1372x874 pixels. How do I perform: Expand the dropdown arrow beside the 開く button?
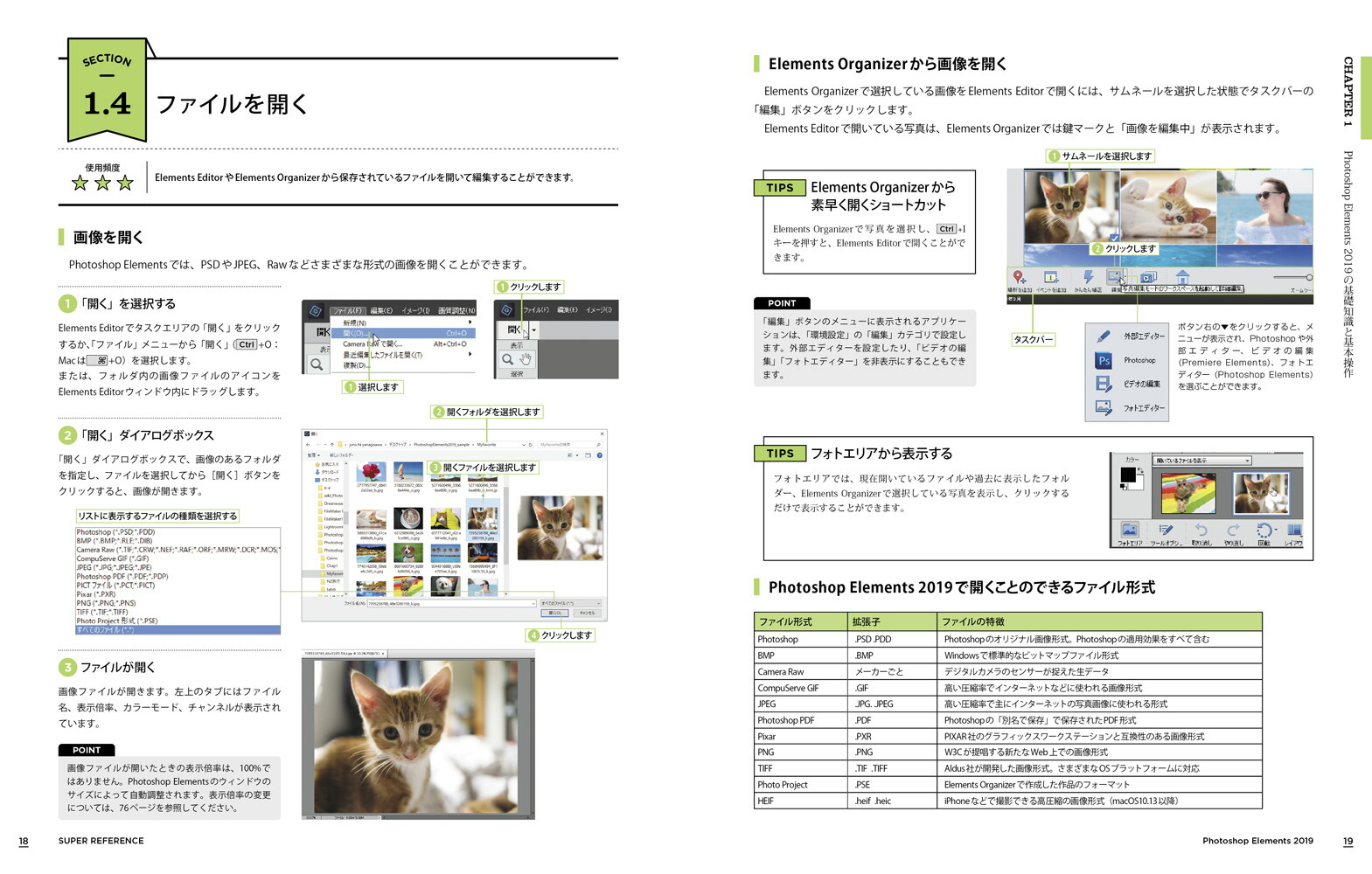click(534, 329)
